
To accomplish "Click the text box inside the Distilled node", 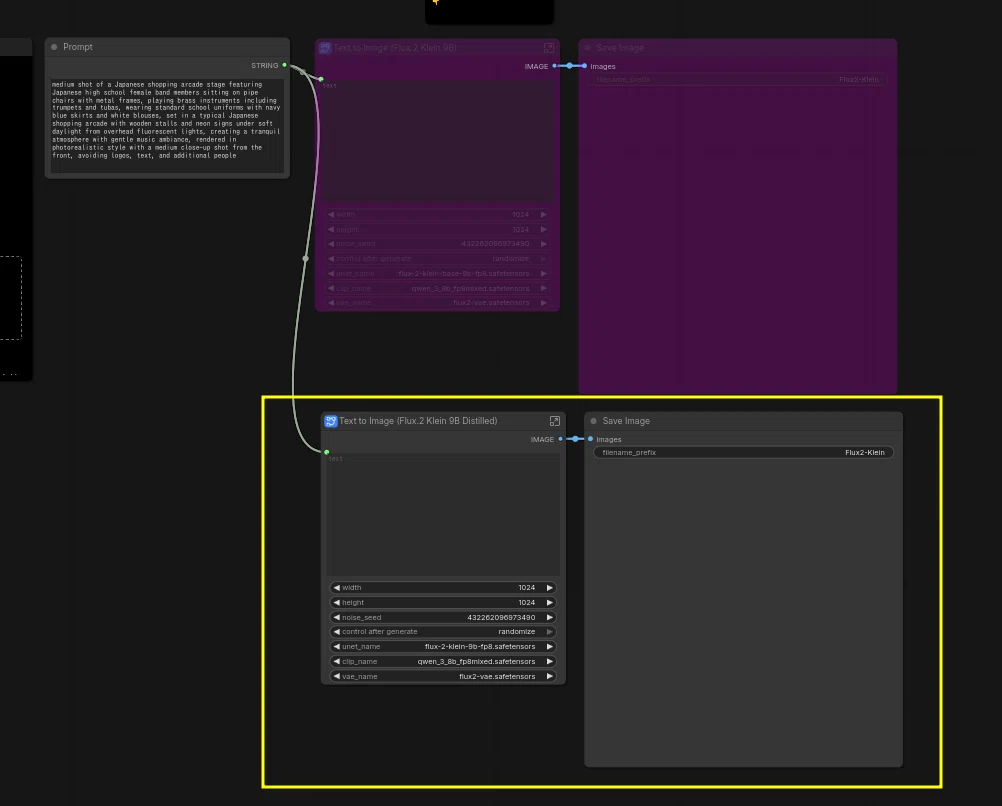I will point(443,515).
